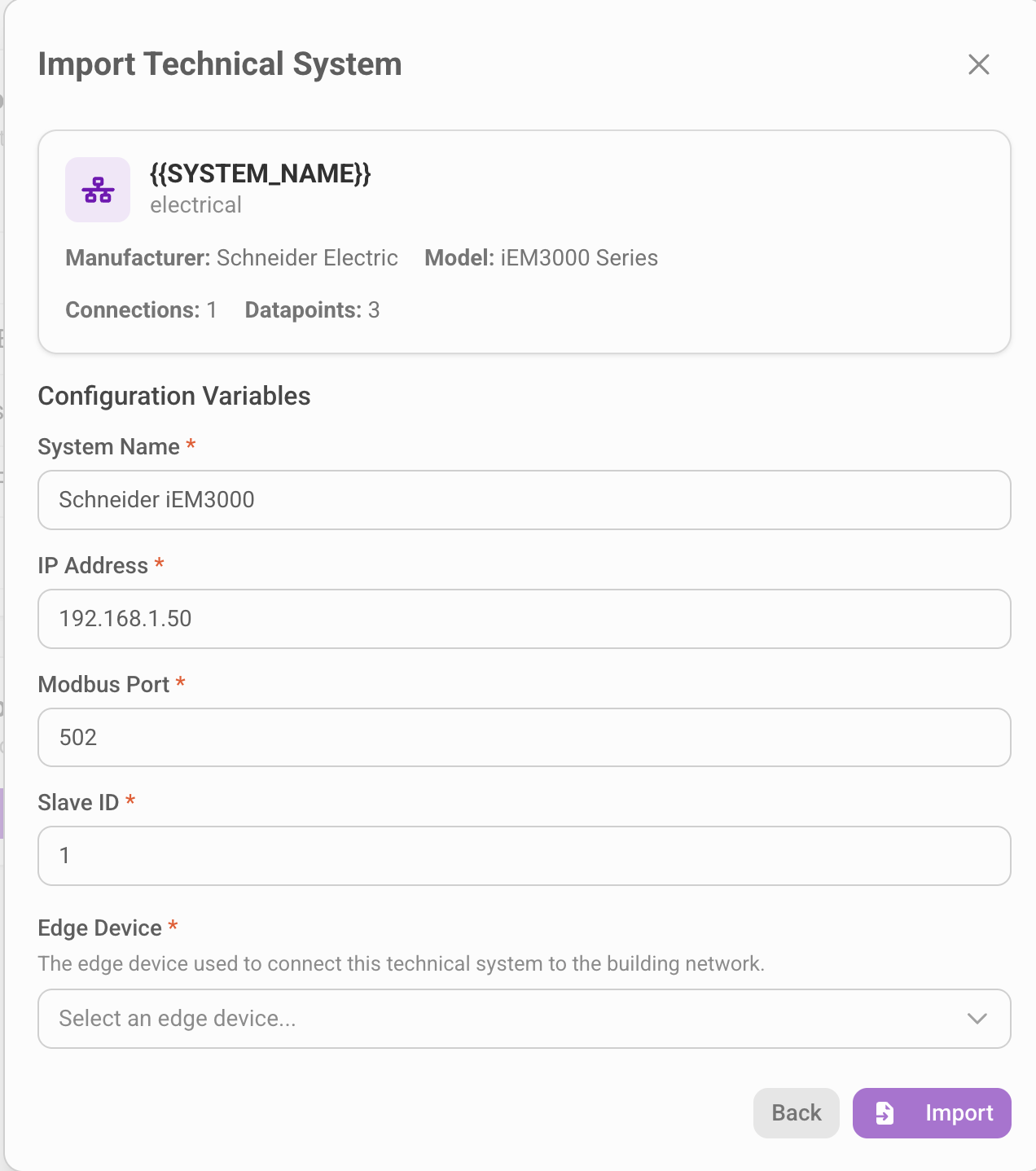Click the Manufacturer: Schneider Electric label
The image size is (1036, 1171).
[x=231, y=257]
